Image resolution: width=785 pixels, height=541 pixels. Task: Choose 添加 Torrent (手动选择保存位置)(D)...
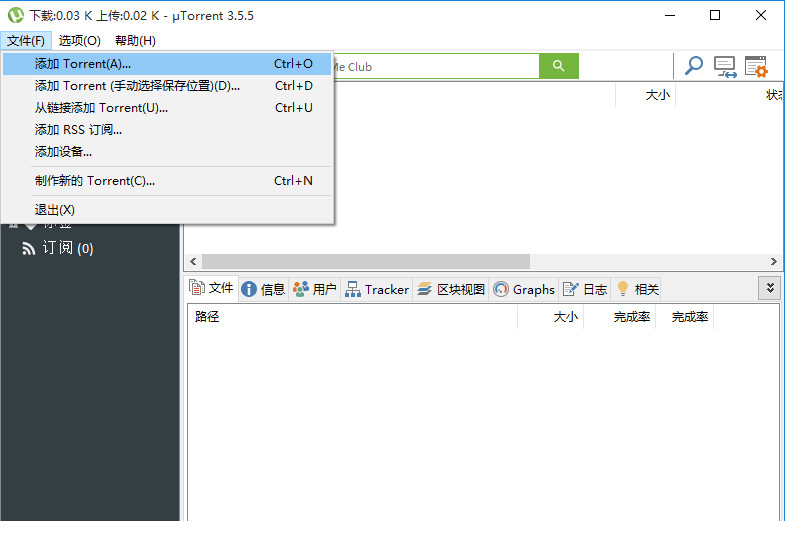pyautogui.click(x=167, y=86)
